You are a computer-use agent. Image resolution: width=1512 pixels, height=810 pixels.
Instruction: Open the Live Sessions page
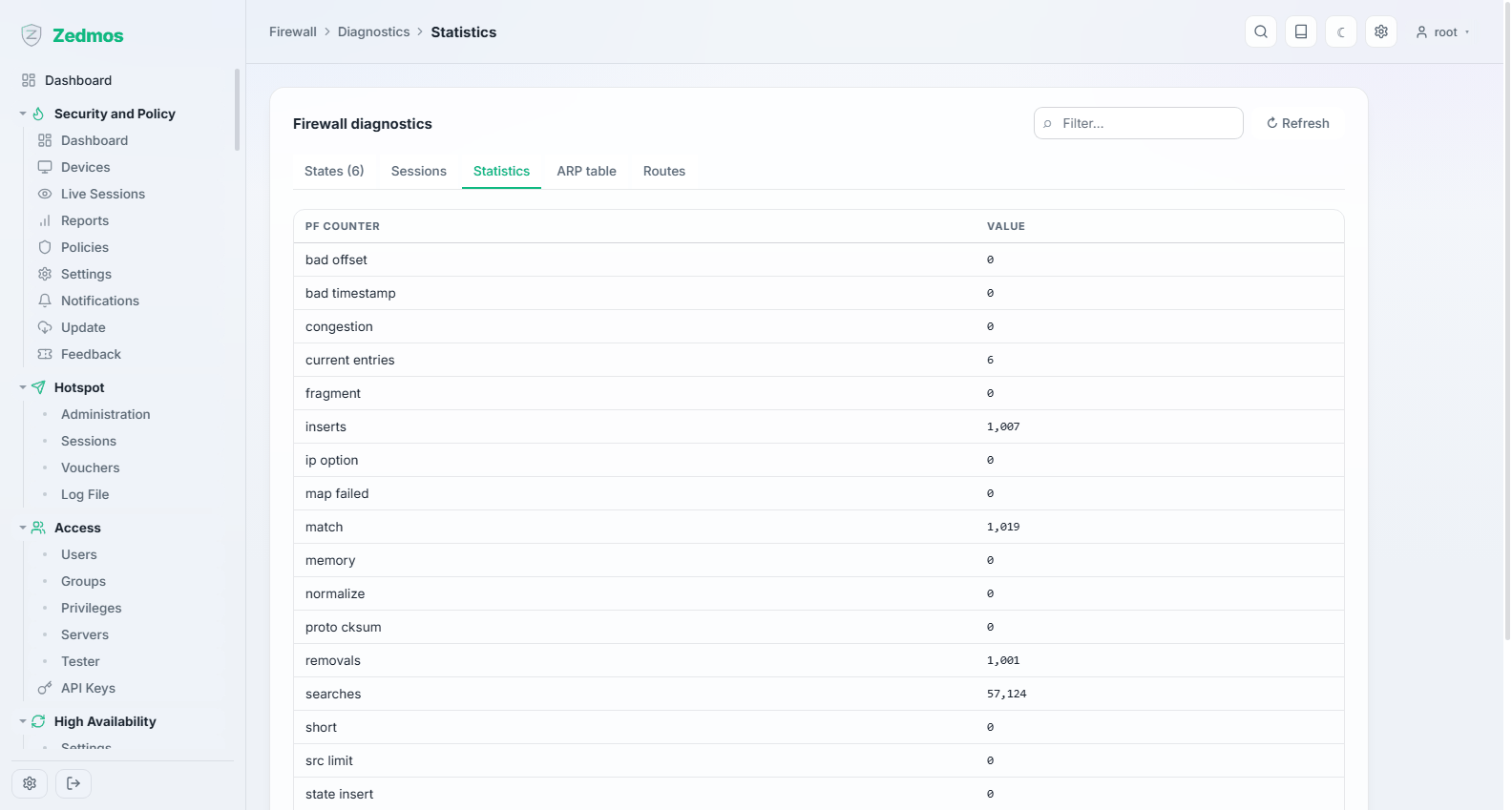tap(103, 194)
